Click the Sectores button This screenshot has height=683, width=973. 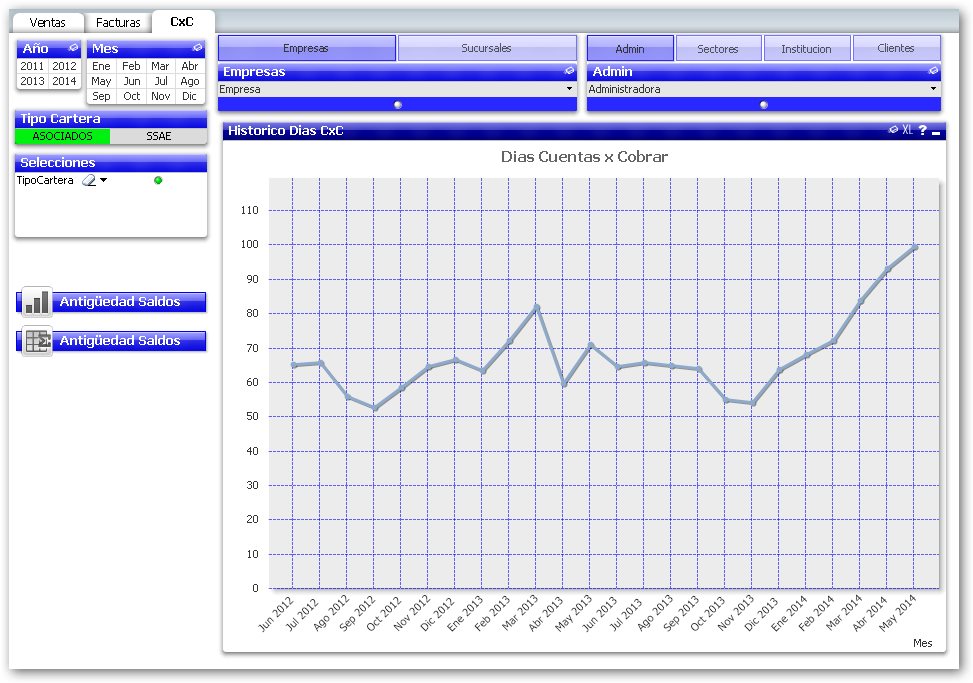[718, 48]
